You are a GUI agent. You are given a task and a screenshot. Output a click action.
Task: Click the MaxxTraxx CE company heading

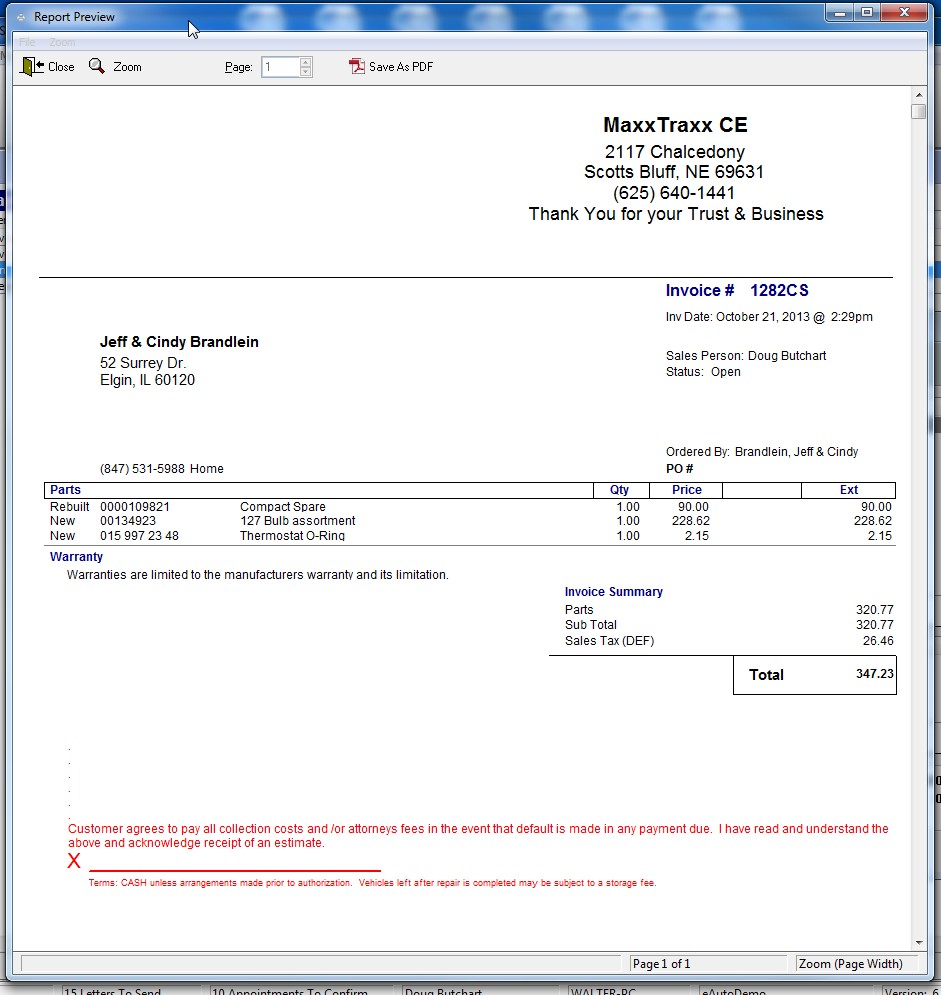point(675,125)
